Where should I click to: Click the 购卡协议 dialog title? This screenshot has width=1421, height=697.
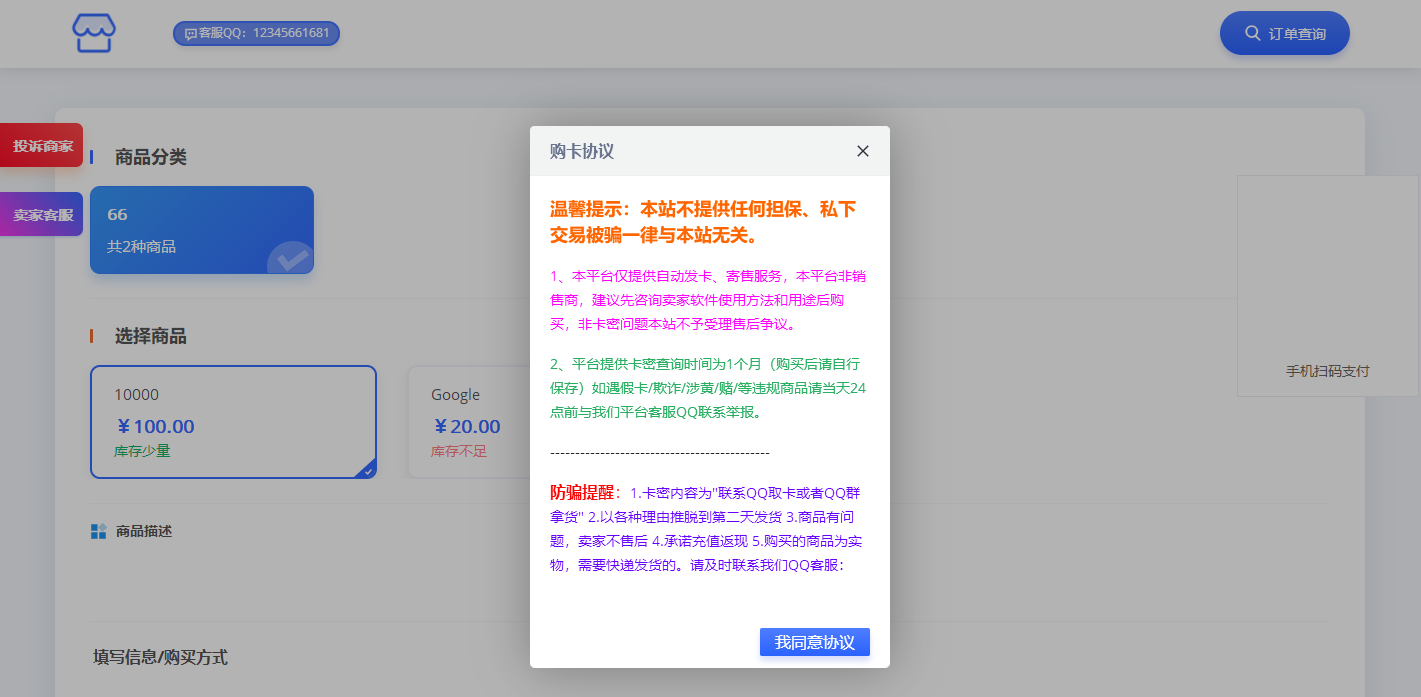(x=582, y=151)
